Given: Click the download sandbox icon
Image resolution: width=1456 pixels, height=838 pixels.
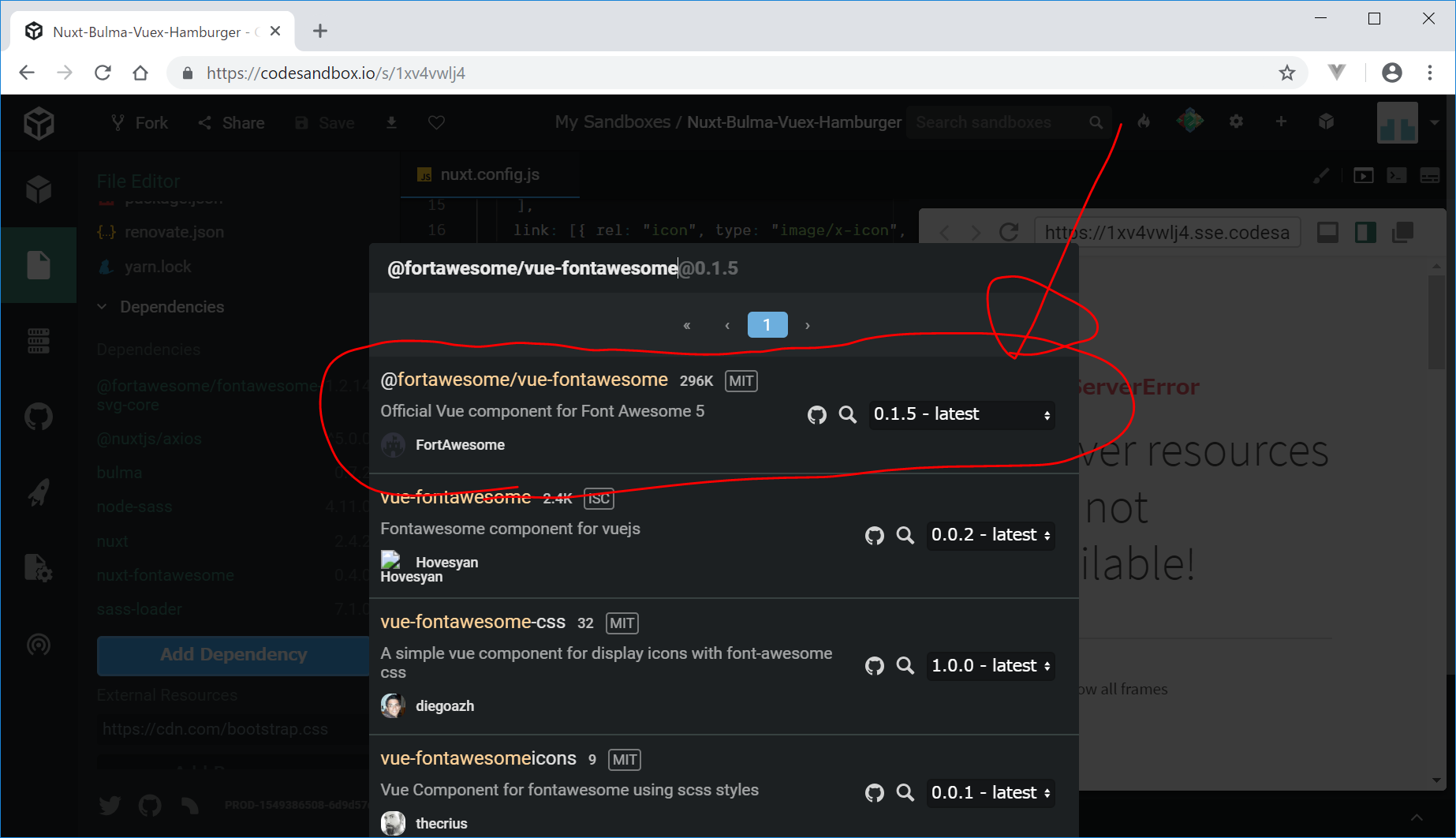Looking at the screenshot, I should click(x=391, y=122).
